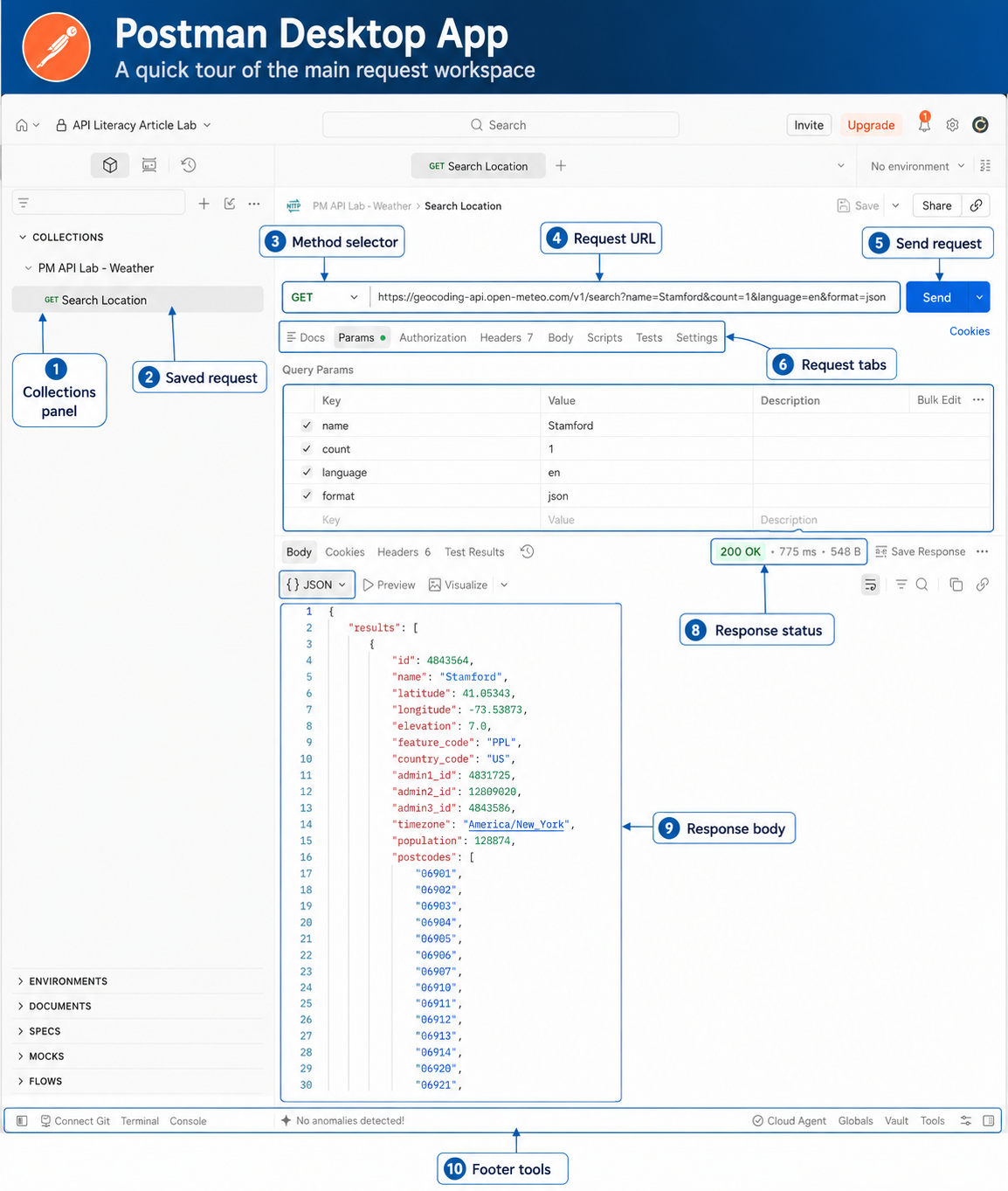Image resolution: width=1008 pixels, height=1191 pixels.
Task: Open the API Literacy Article Lab workspace switcher
Action: coord(134,125)
